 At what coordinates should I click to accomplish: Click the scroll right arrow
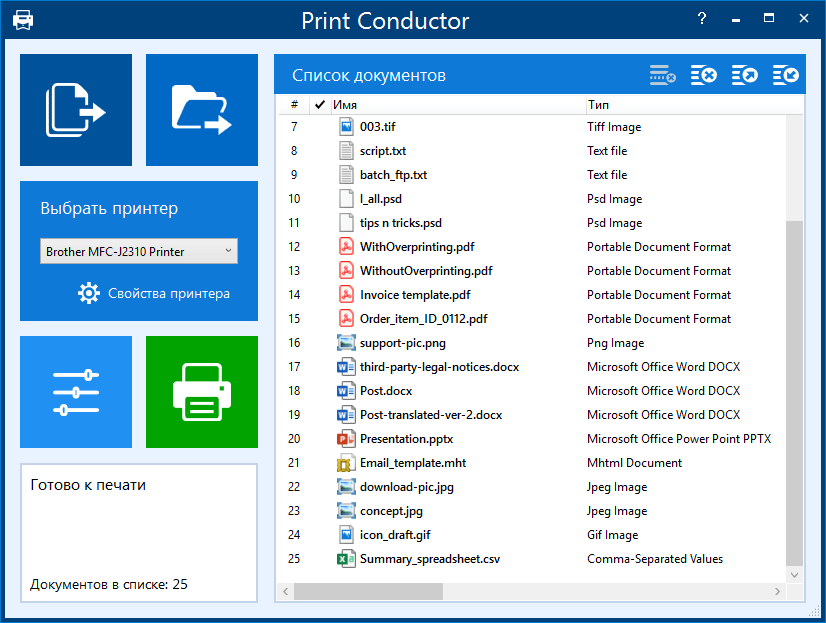click(x=778, y=591)
